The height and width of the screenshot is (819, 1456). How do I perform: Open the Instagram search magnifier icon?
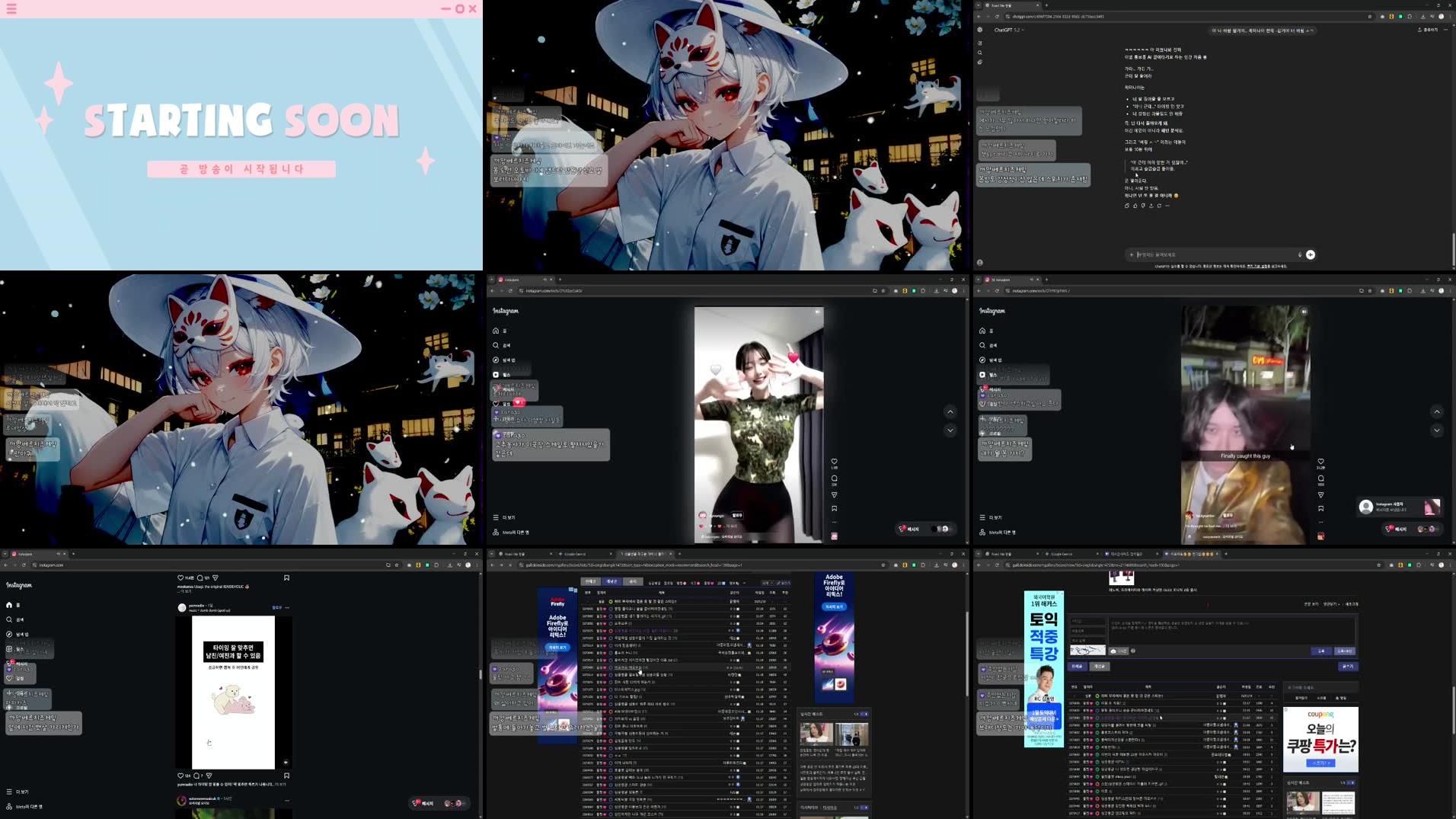click(496, 345)
